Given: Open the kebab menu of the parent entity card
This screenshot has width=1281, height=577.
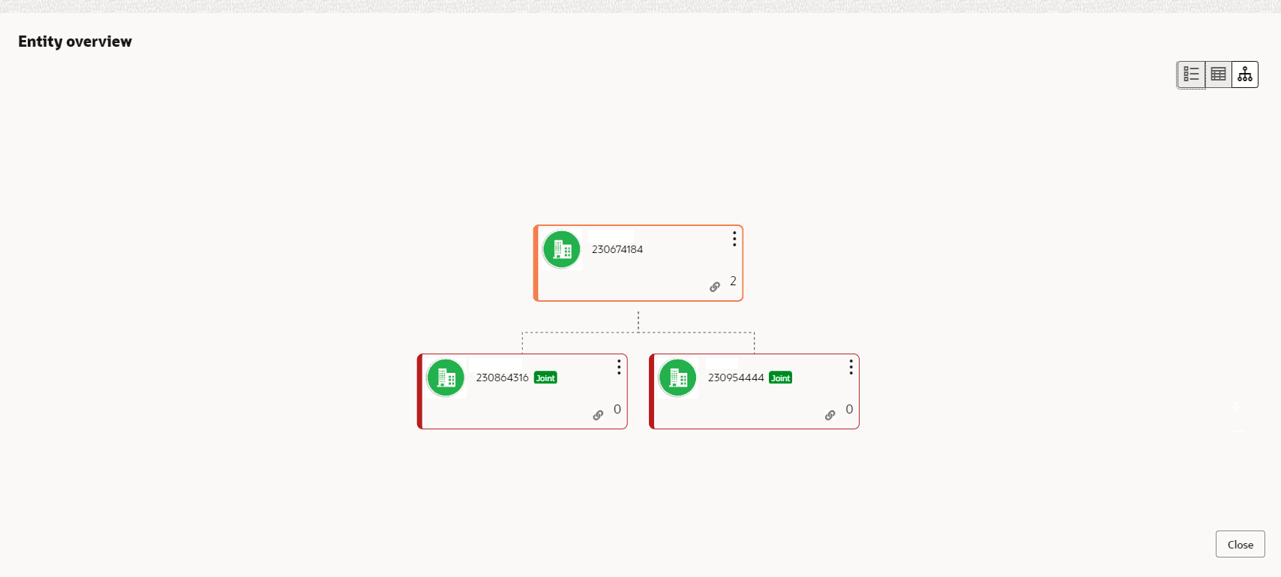Looking at the screenshot, I should click(x=734, y=238).
